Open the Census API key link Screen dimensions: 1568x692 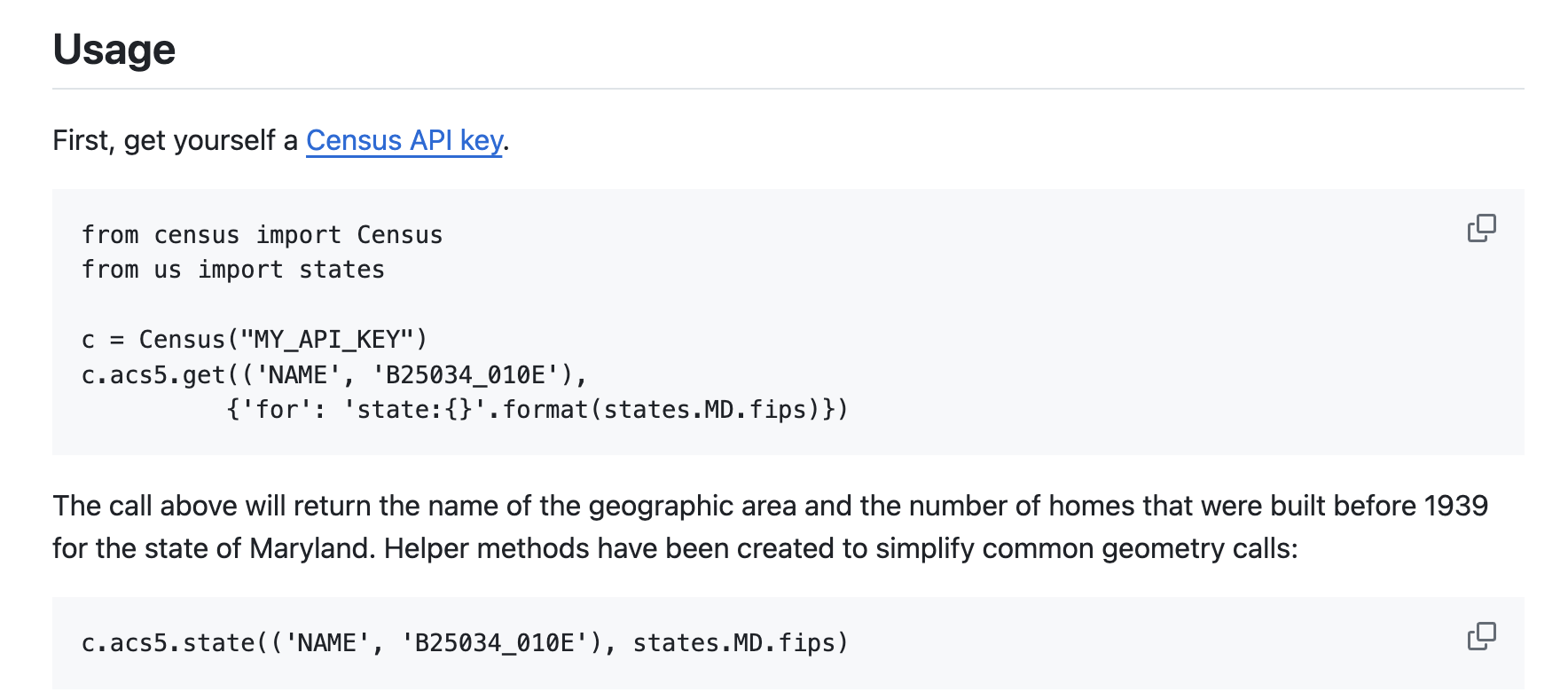click(x=404, y=140)
